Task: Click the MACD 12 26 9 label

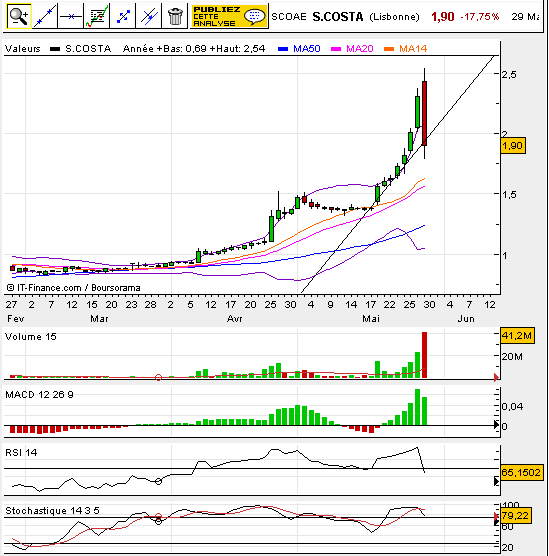Action: (39, 395)
